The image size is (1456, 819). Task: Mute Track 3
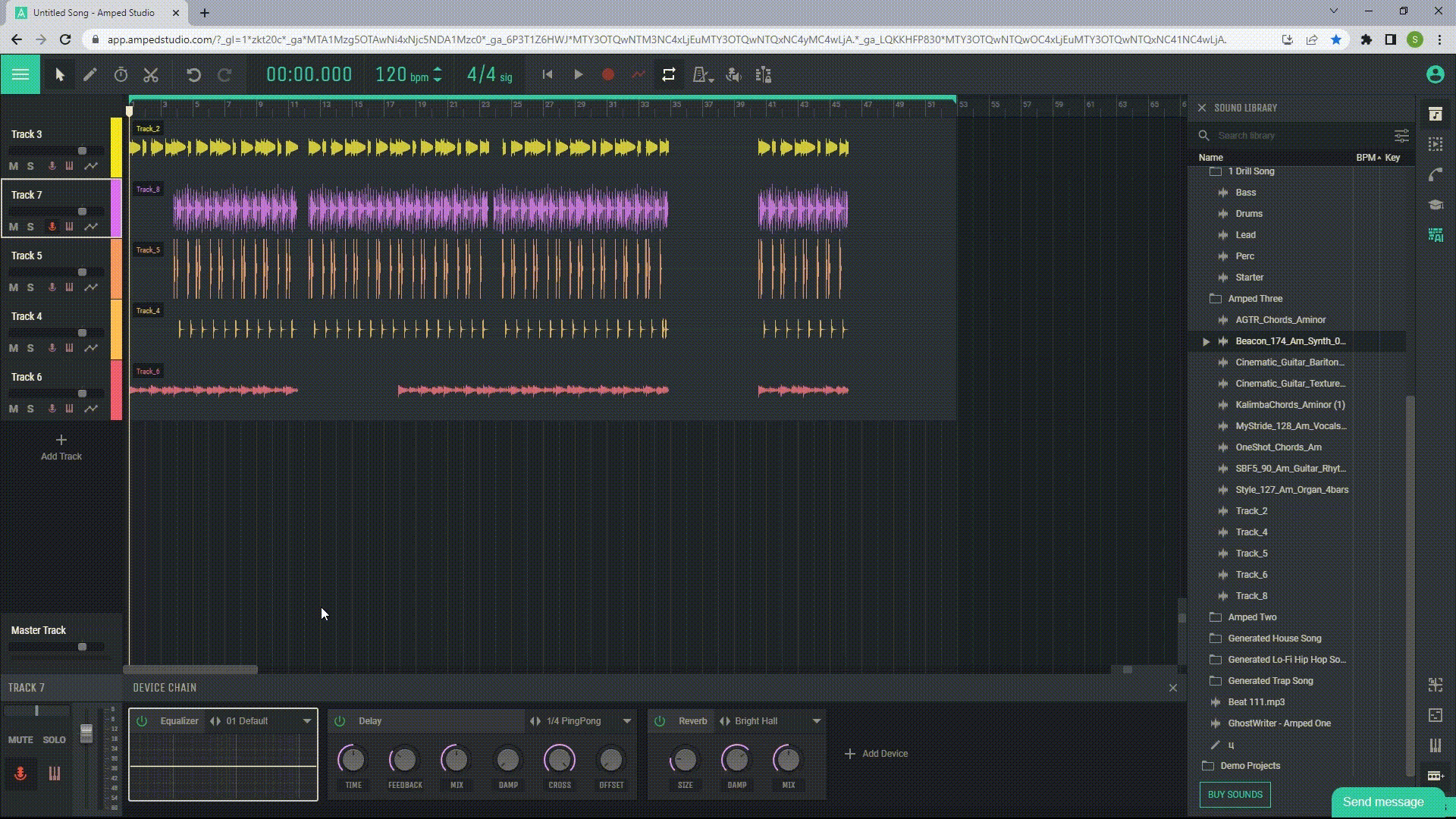[x=12, y=165]
